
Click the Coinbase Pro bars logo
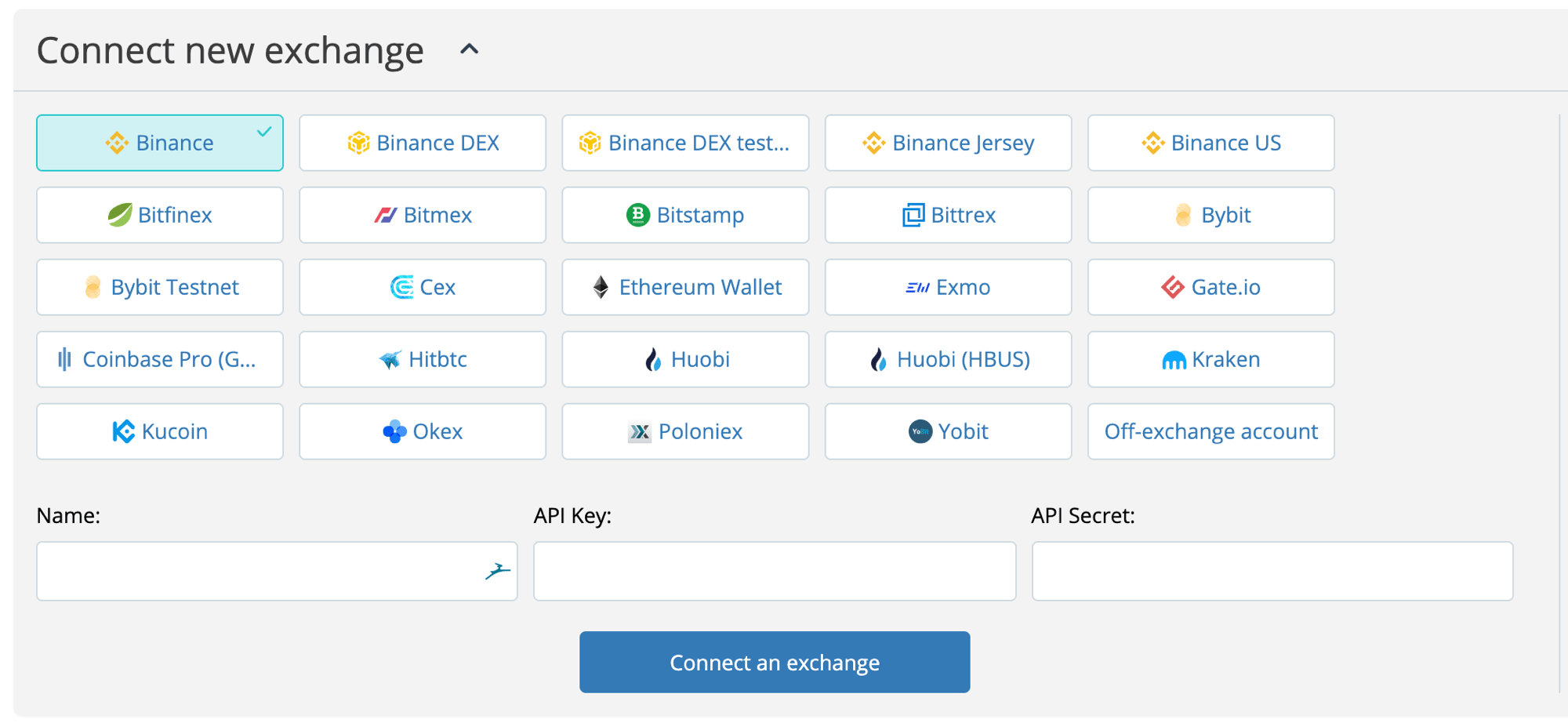click(64, 359)
